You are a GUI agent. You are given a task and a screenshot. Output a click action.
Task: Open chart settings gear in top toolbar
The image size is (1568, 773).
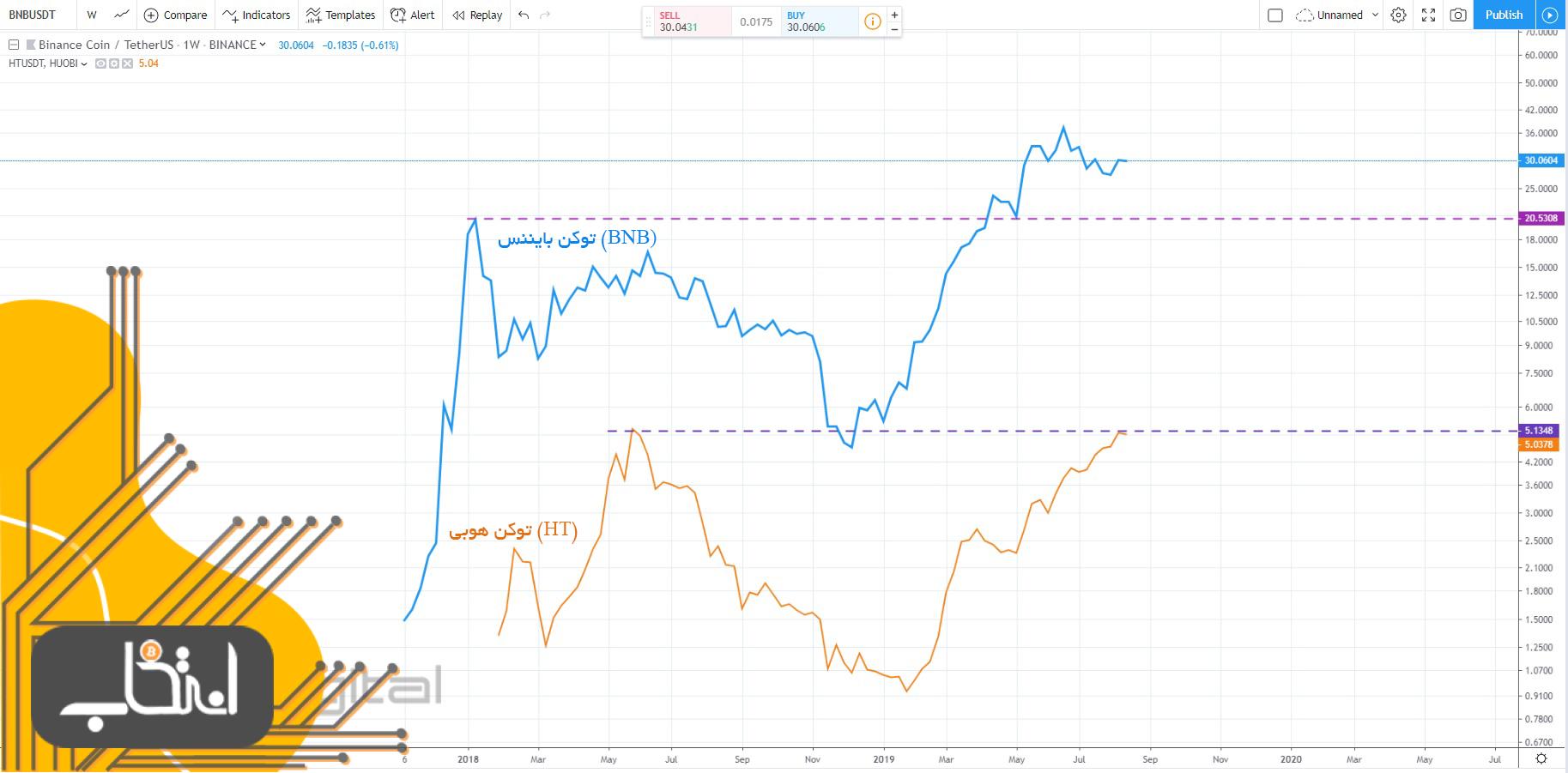pyautogui.click(x=1398, y=15)
